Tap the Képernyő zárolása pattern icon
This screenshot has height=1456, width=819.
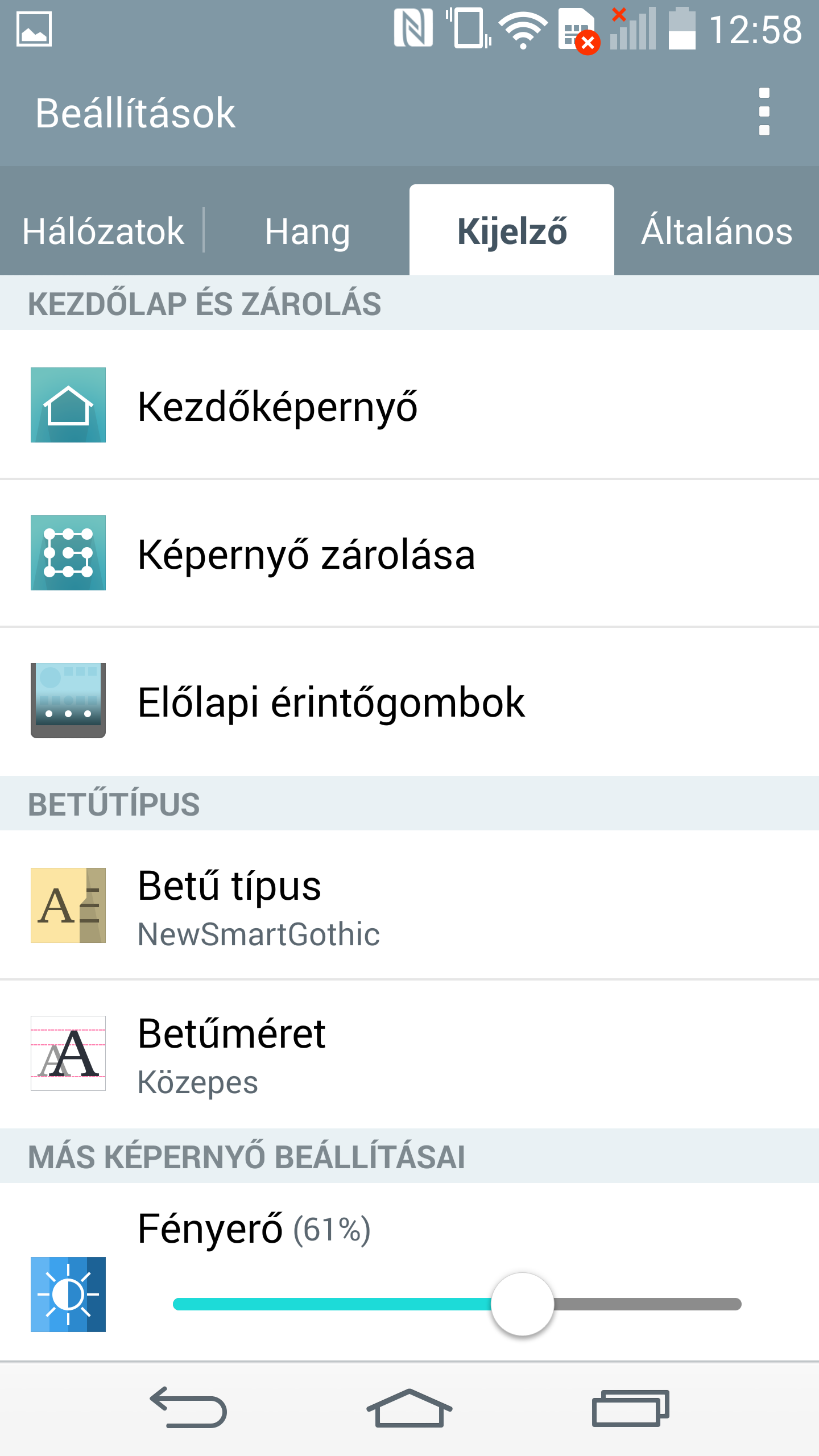click(x=68, y=553)
